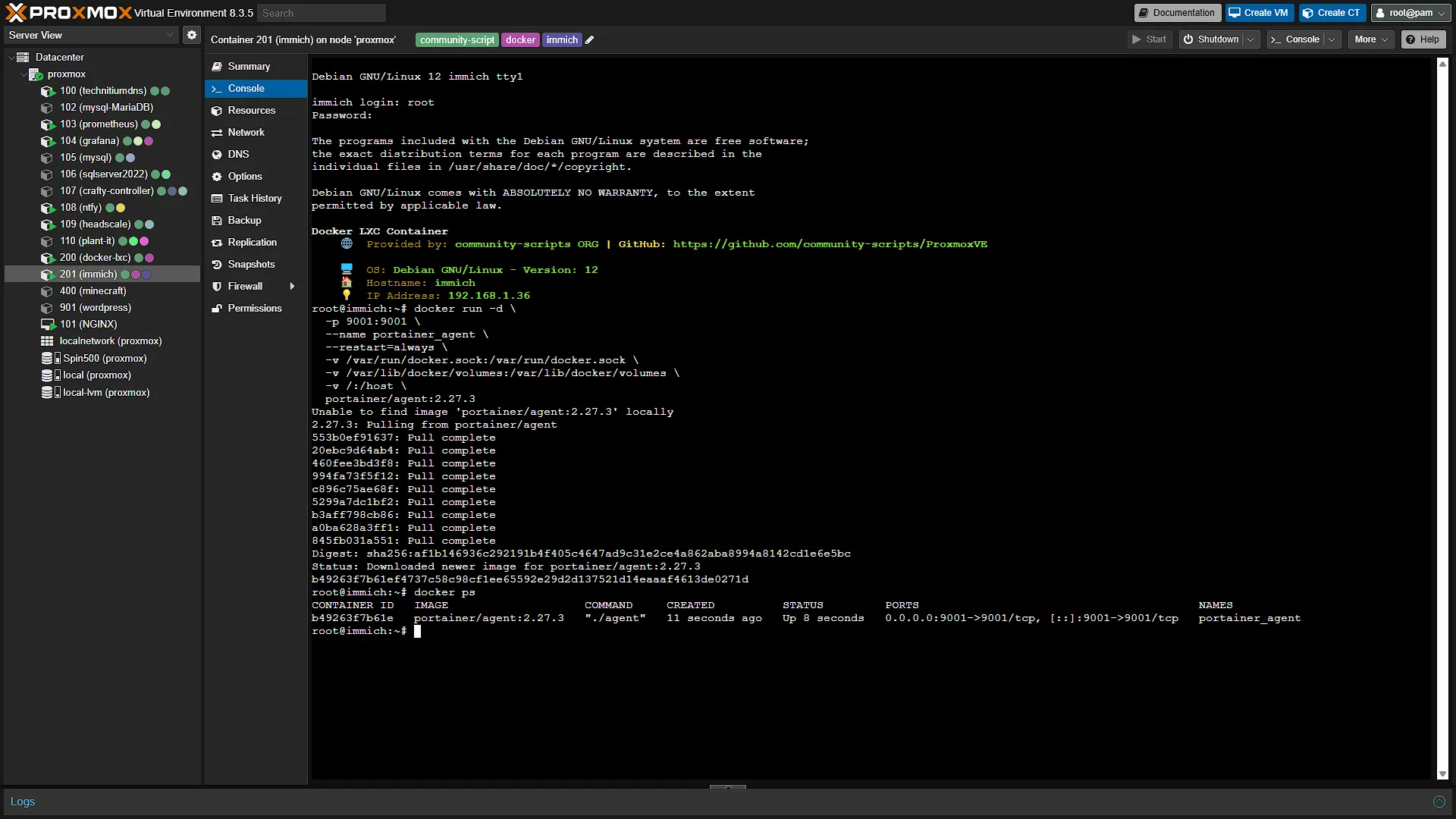
Task: Click container icon for 100 (technitiumdns)
Action: [x=48, y=91]
